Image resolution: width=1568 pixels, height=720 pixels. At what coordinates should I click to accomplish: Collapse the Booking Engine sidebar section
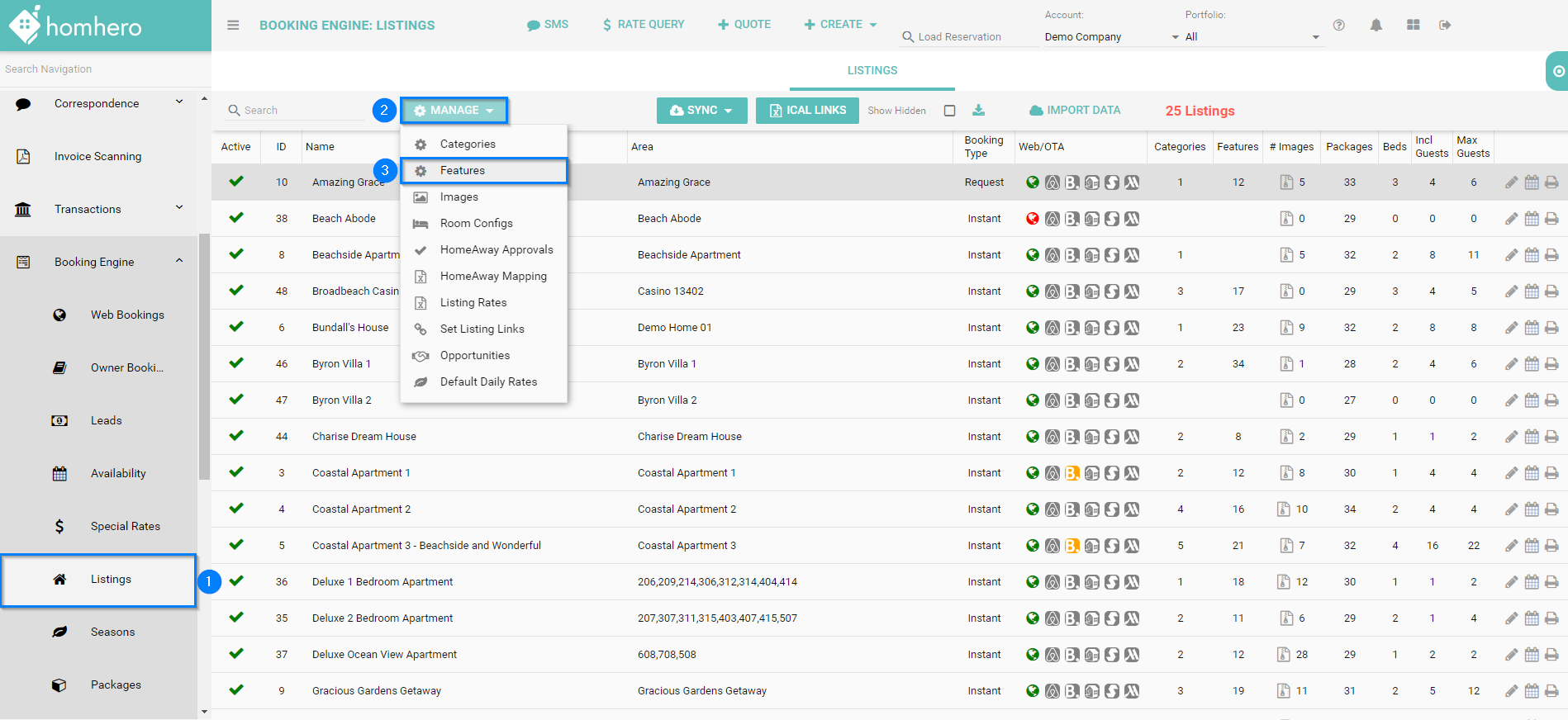click(x=179, y=262)
